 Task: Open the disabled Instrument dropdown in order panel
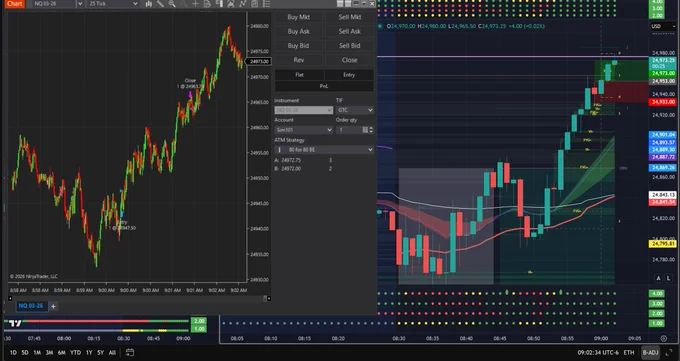[304, 110]
